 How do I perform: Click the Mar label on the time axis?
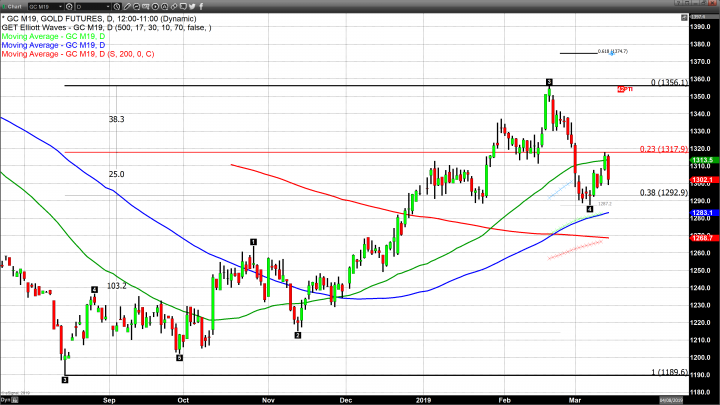pos(575,400)
